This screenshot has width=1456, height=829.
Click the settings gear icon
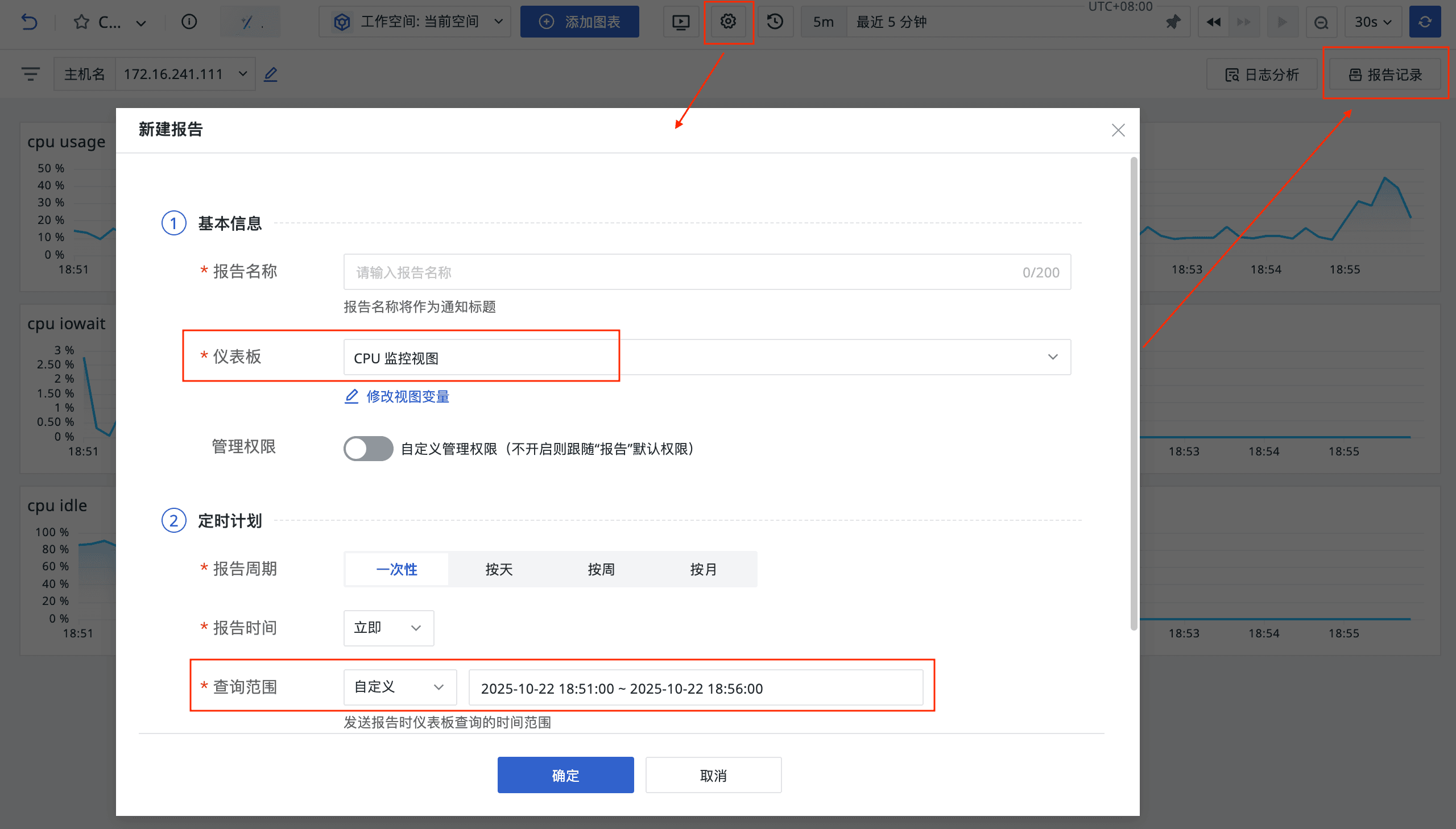click(x=727, y=22)
